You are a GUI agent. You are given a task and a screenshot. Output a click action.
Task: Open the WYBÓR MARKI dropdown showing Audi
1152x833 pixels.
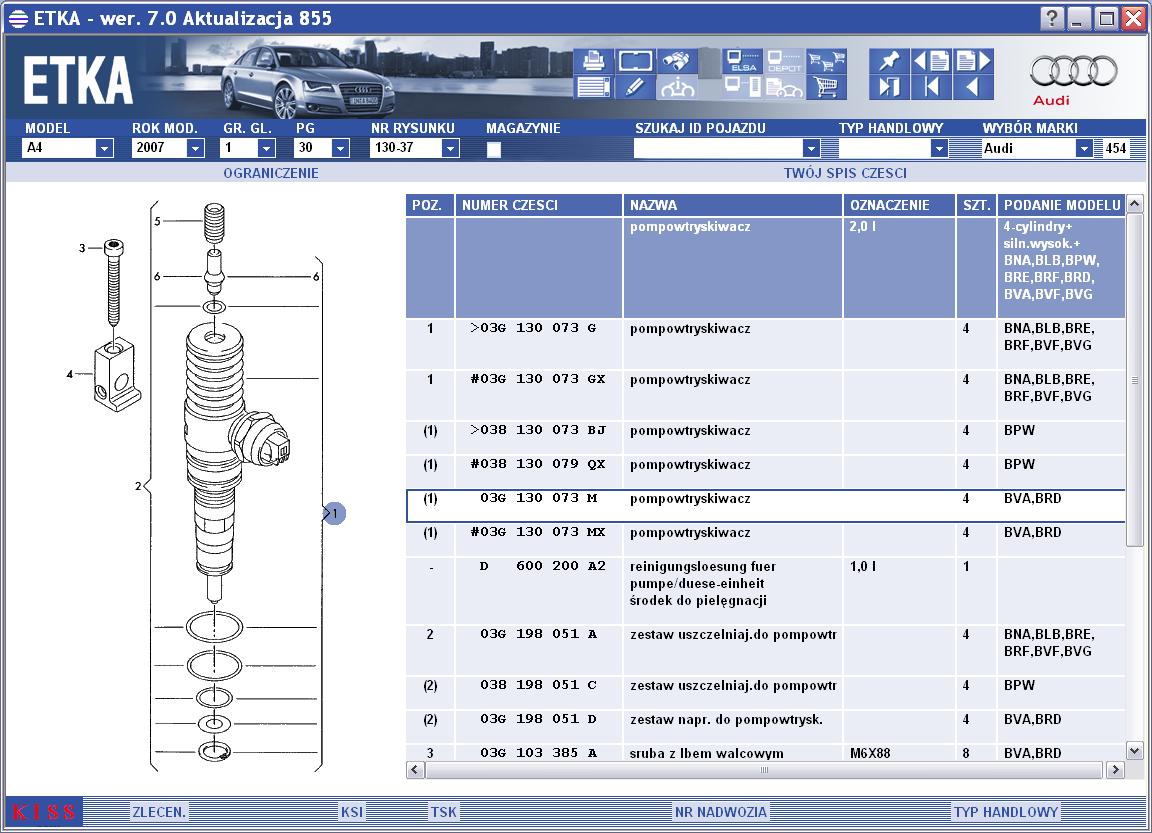click(x=1084, y=148)
